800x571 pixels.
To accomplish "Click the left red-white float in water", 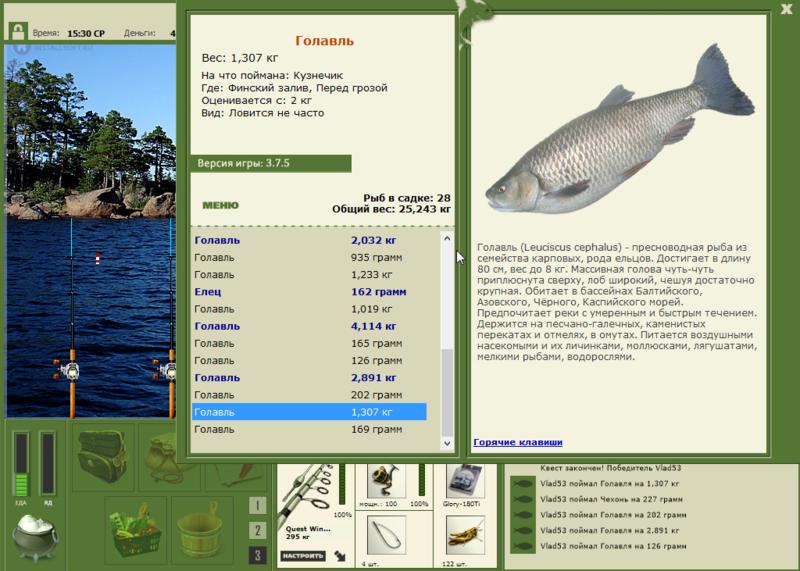I will tap(98, 258).
